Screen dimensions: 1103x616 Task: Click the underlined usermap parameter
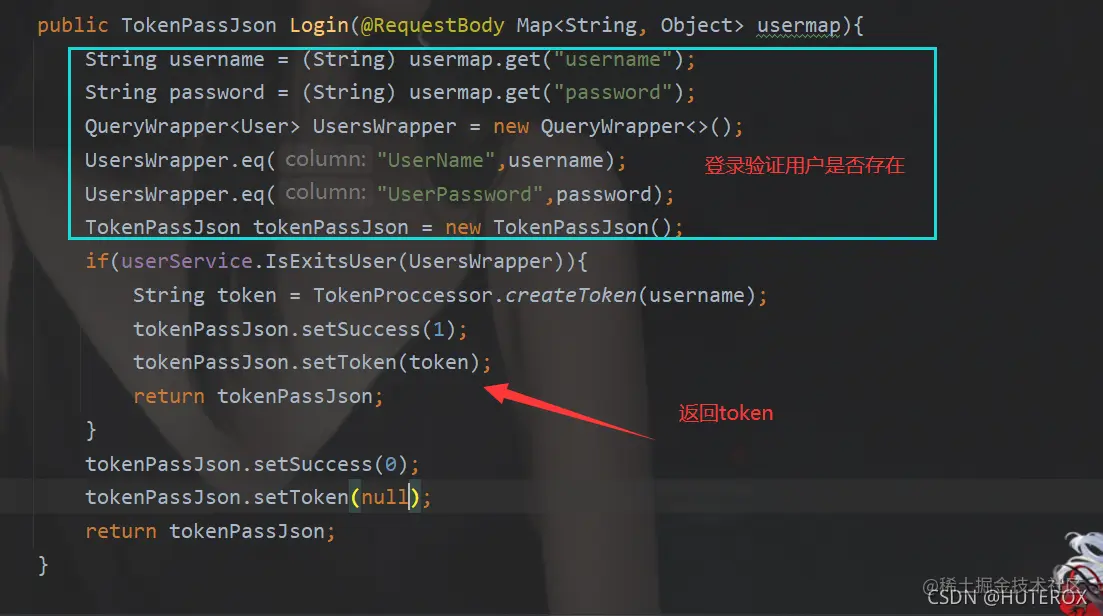pos(798,26)
